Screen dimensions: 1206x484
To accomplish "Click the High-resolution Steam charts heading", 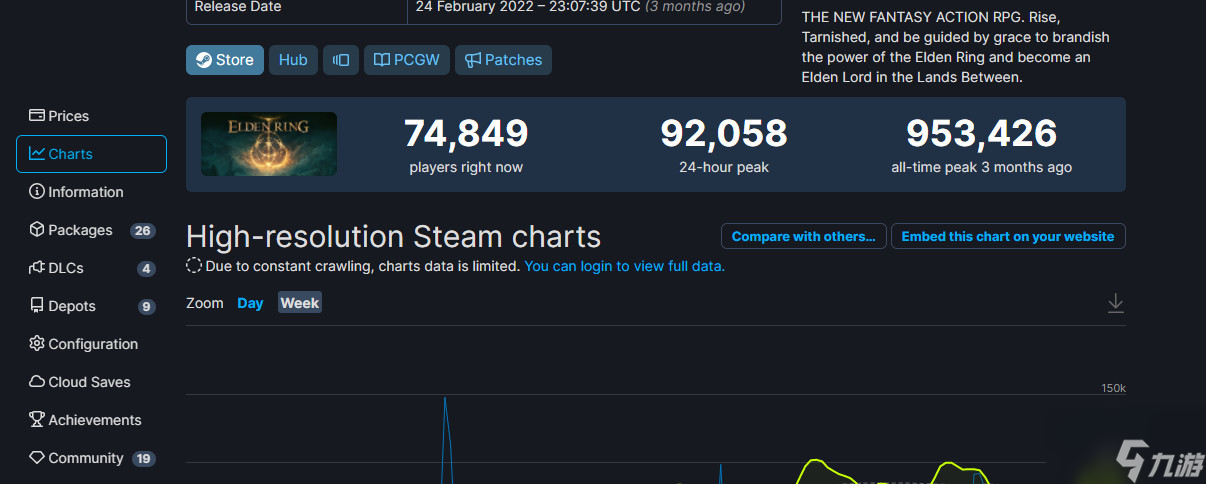I will [x=394, y=237].
